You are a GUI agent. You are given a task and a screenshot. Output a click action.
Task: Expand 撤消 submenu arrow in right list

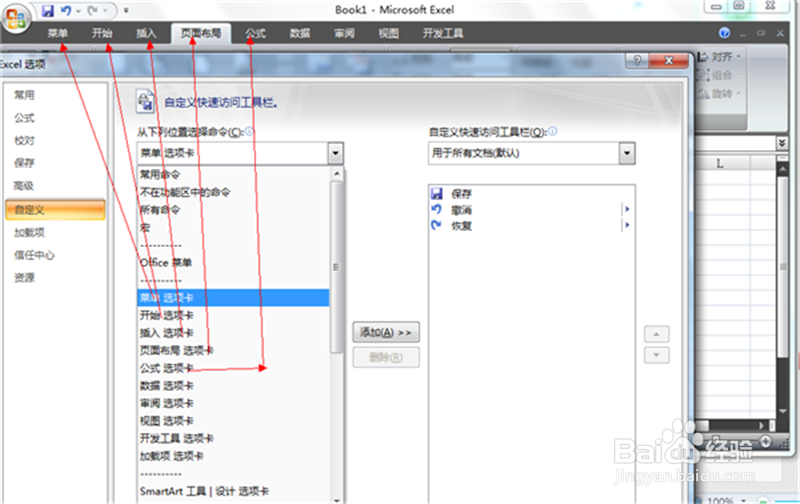(627, 209)
